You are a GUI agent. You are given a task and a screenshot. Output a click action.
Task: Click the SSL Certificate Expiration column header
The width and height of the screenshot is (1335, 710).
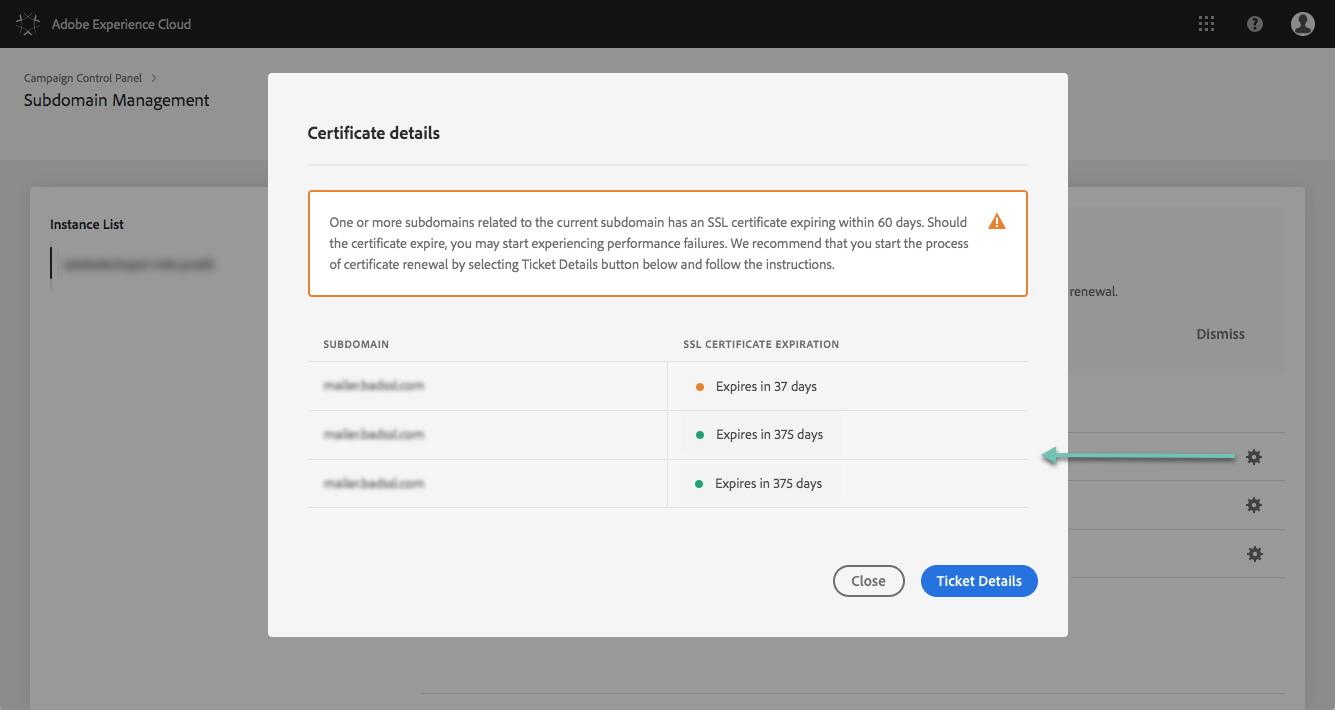[761, 344]
